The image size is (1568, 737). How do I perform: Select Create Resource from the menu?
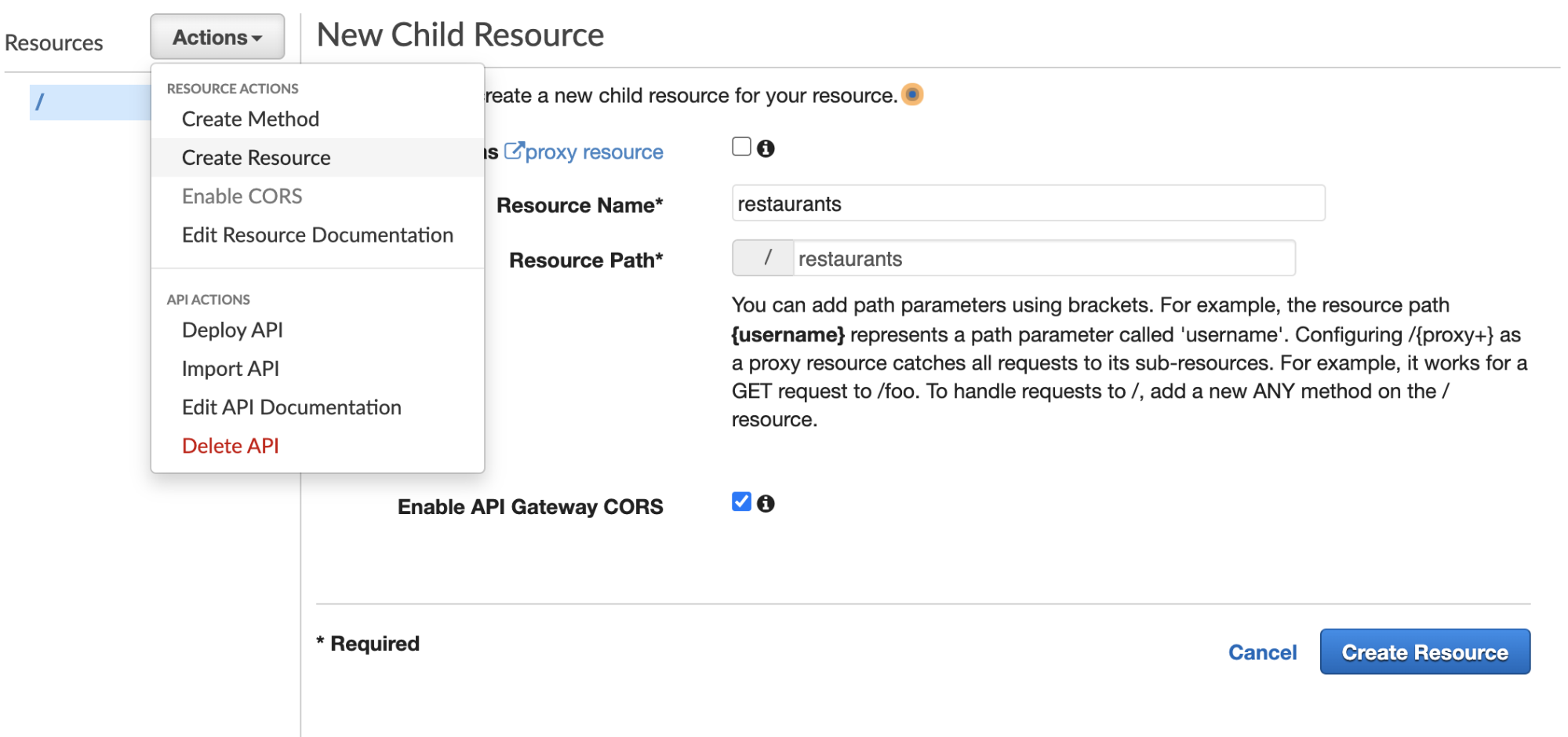pyautogui.click(x=255, y=157)
